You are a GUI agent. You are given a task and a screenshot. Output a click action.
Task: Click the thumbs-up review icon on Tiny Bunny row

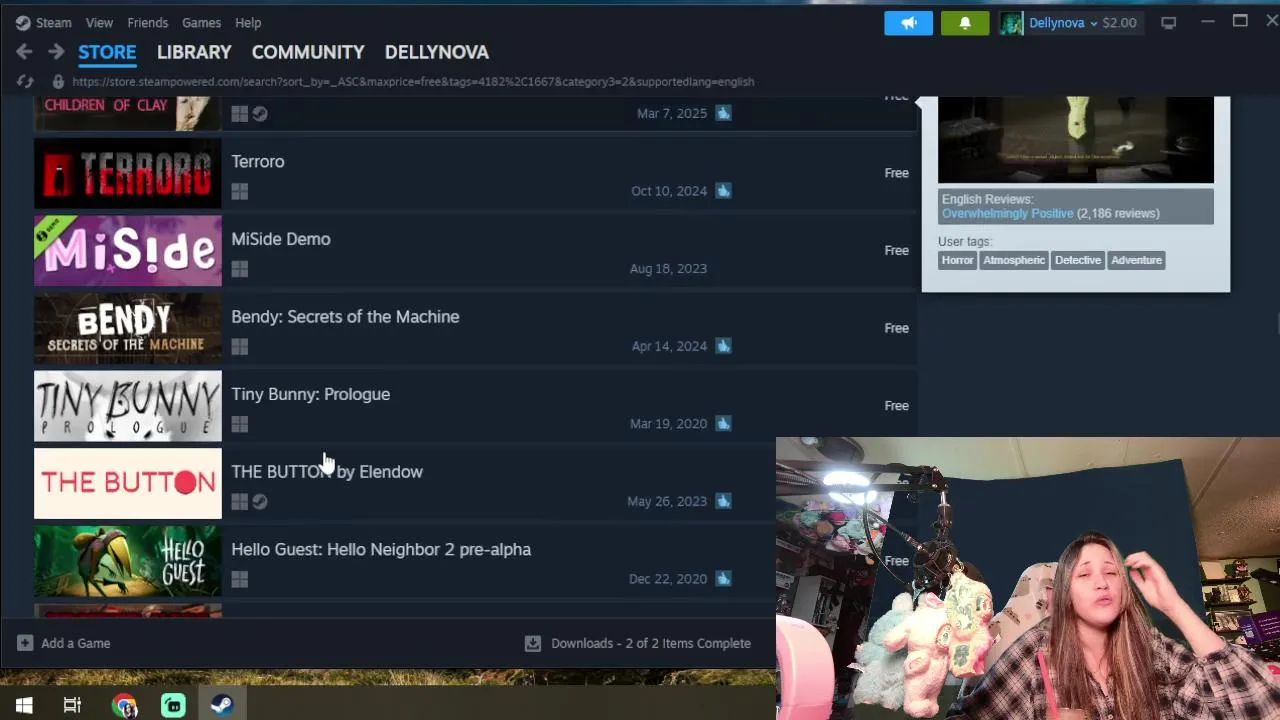(723, 423)
